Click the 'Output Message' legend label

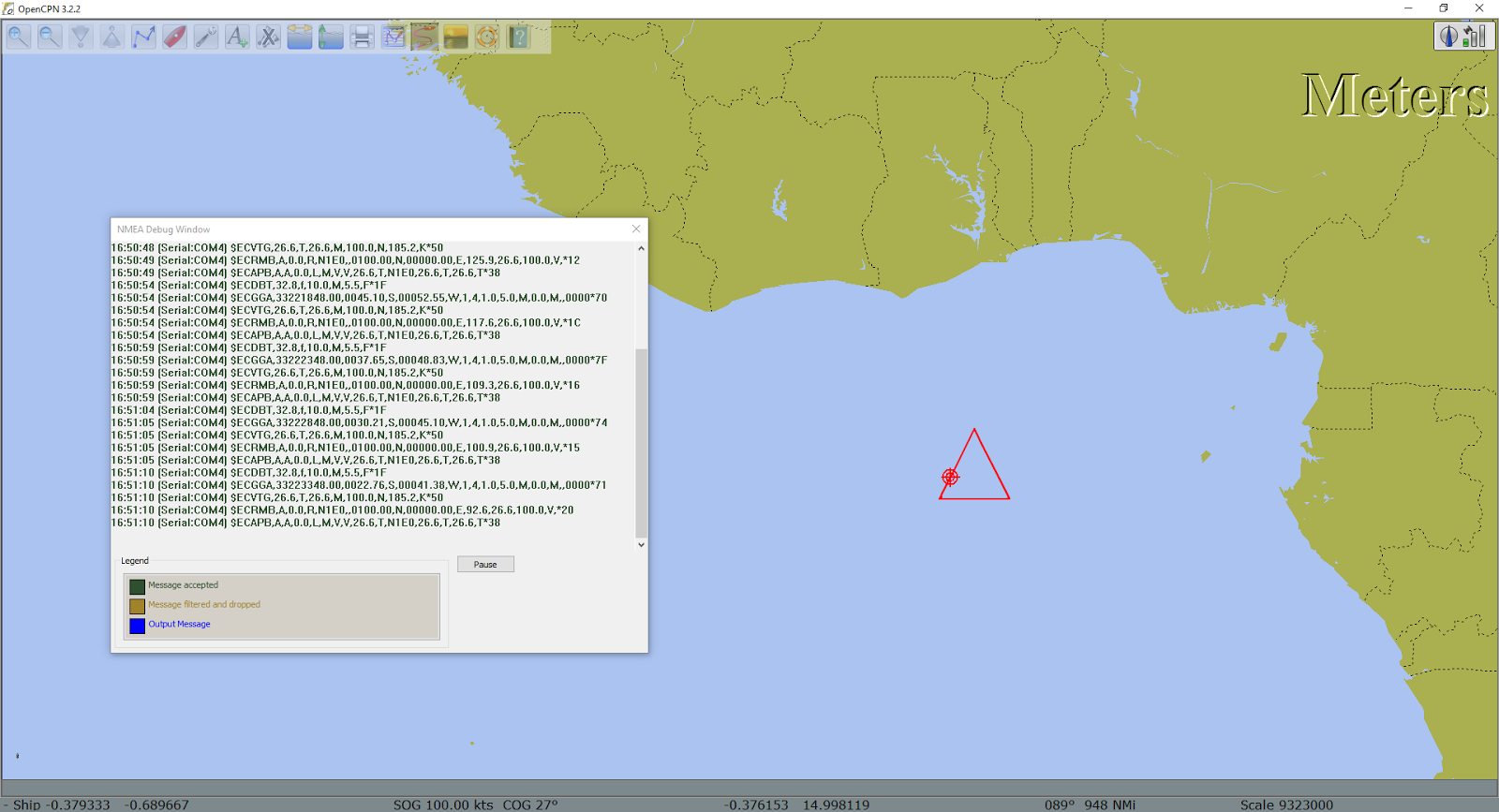(179, 624)
